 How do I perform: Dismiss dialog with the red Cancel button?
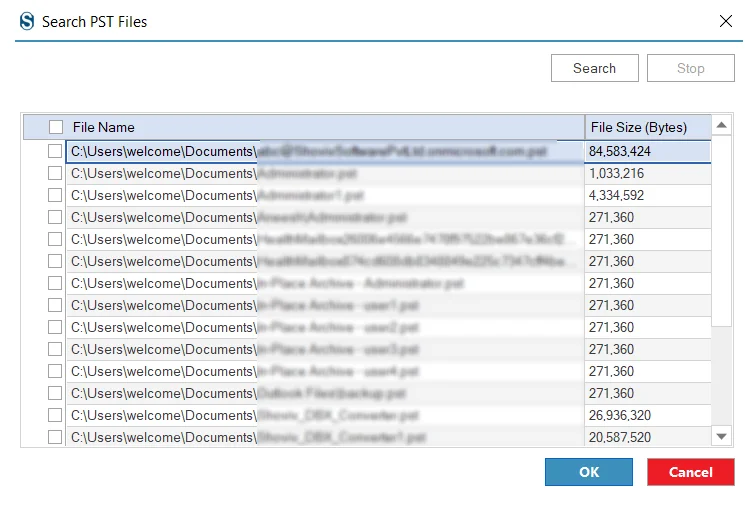point(691,472)
